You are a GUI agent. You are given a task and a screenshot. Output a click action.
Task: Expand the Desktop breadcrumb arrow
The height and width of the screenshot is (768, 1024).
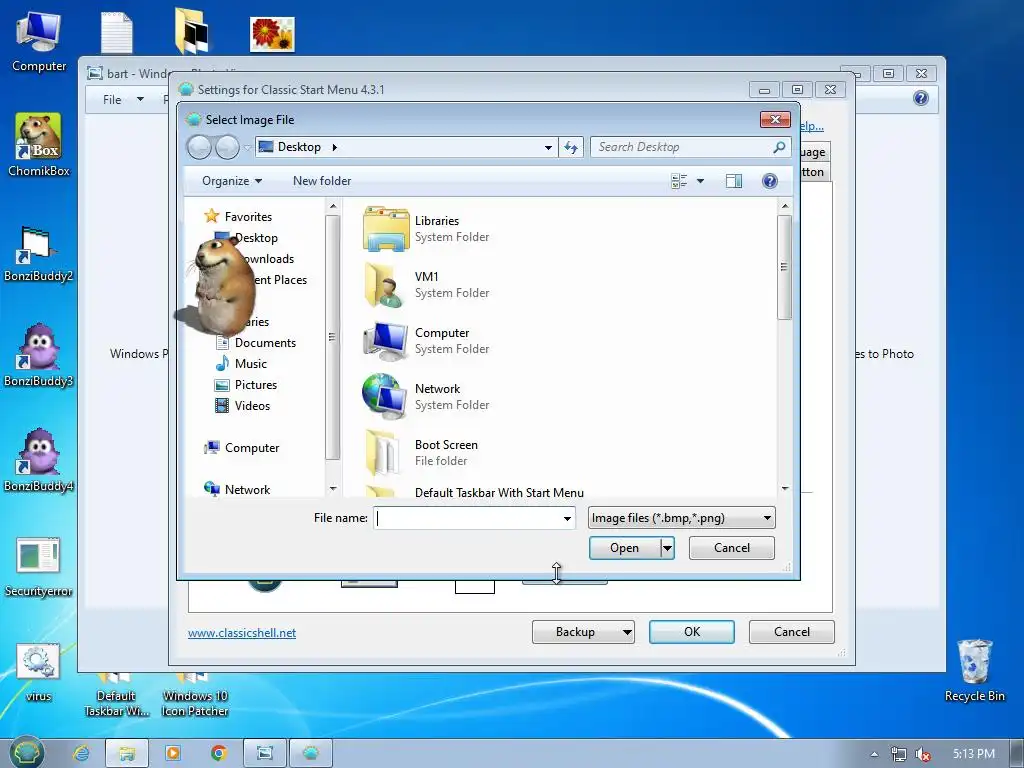[x=334, y=148]
